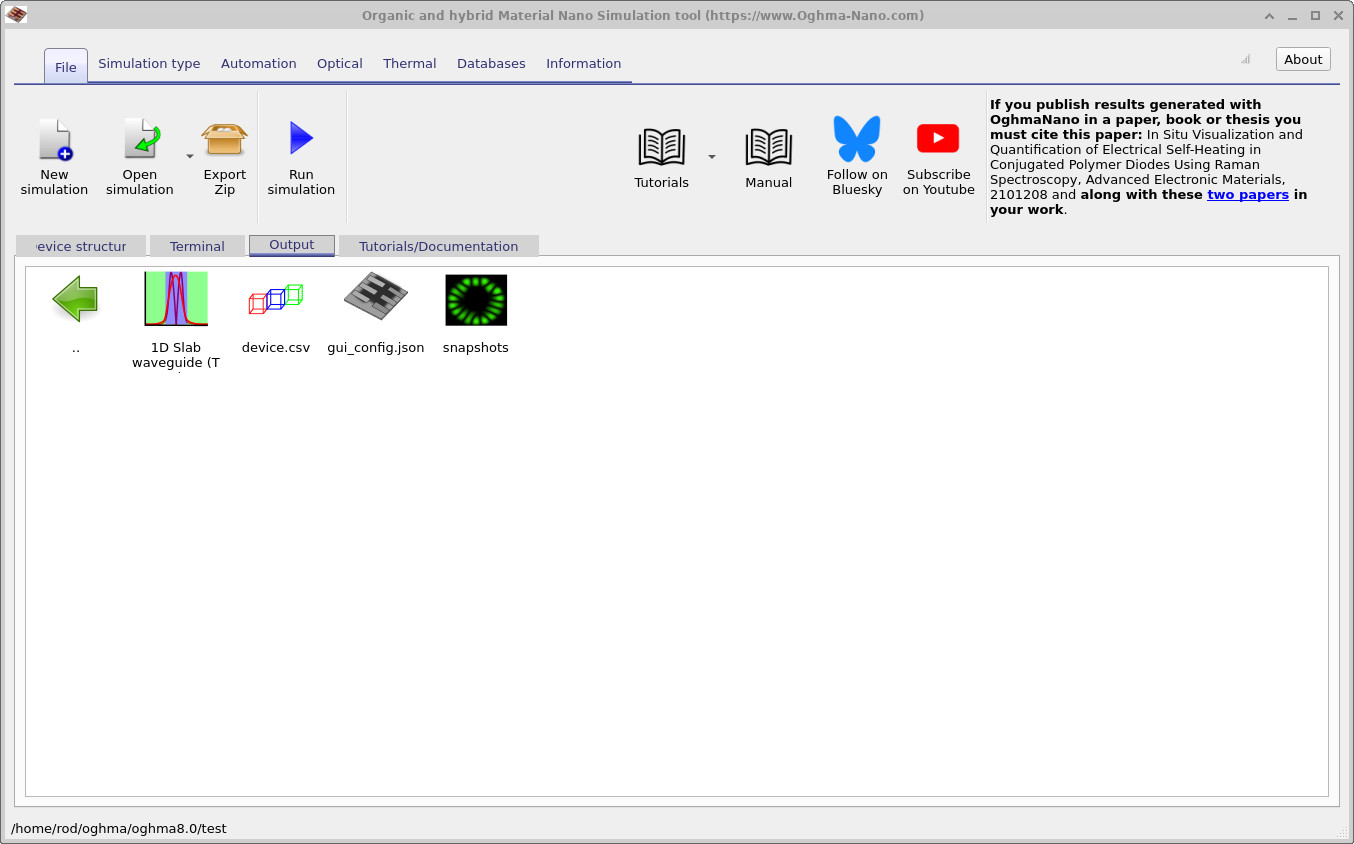Export the simulation as Zip
This screenshot has width=1354, height=844.
(x=224, y=140)
